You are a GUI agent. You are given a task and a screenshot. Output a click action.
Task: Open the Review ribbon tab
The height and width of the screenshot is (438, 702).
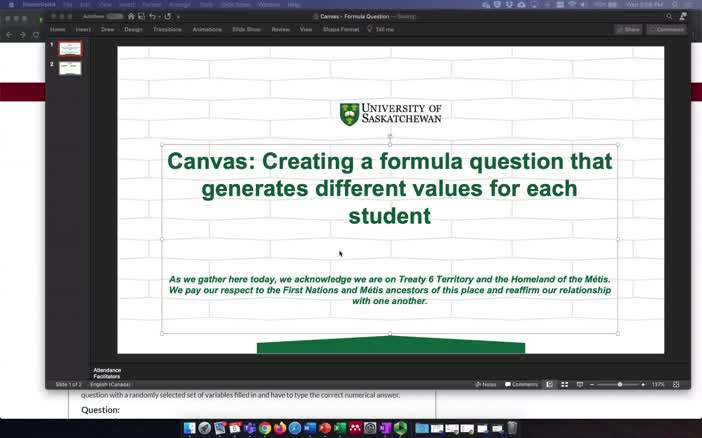[281, 30]
